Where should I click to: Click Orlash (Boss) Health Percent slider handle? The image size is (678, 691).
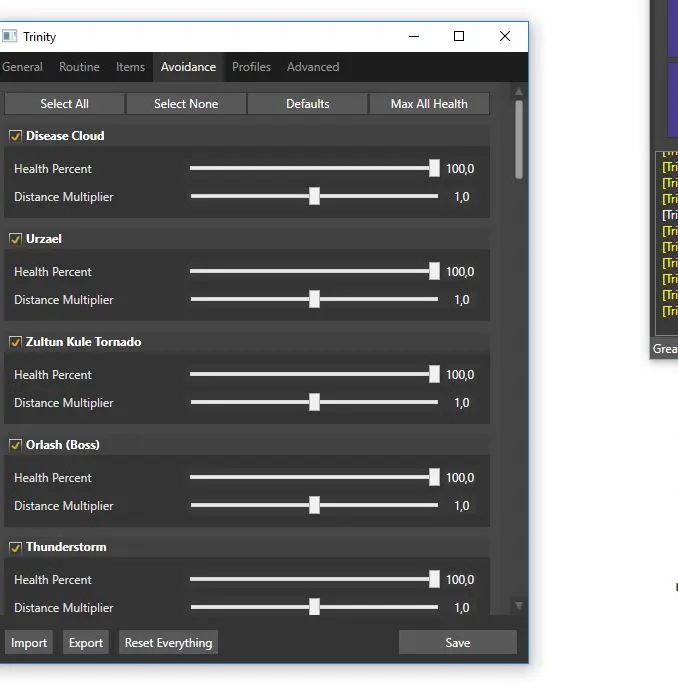(434, 477)
